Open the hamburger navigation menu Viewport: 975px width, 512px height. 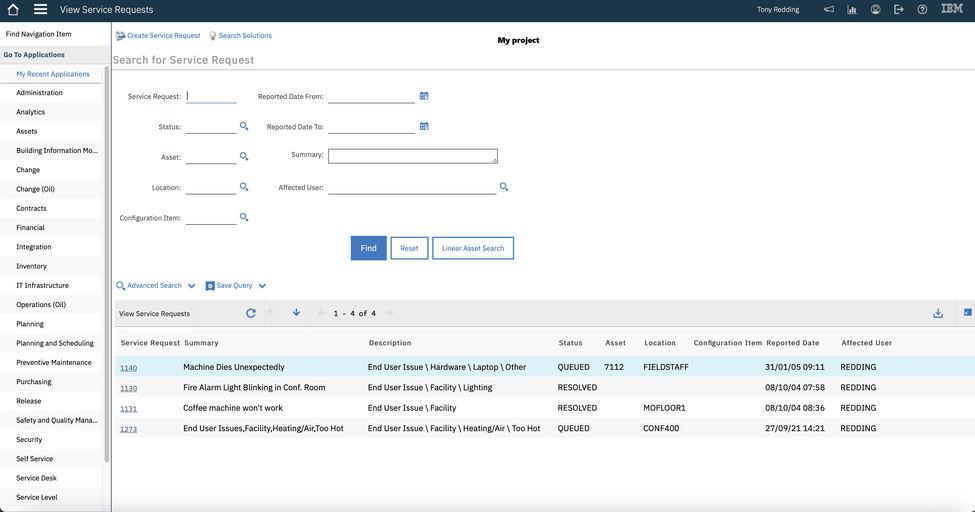[x=40, y=9]
